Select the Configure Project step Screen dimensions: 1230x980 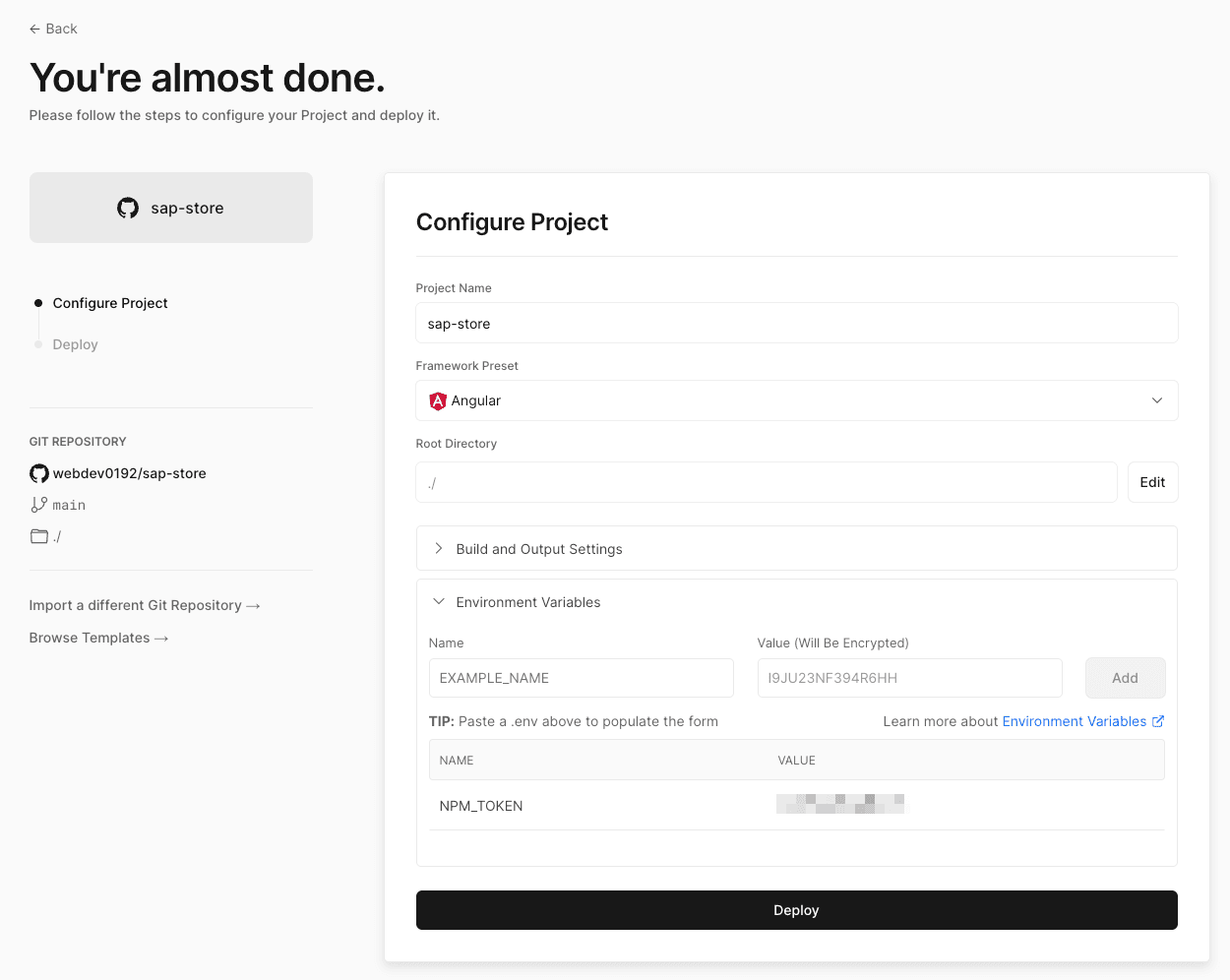point(110,303)
